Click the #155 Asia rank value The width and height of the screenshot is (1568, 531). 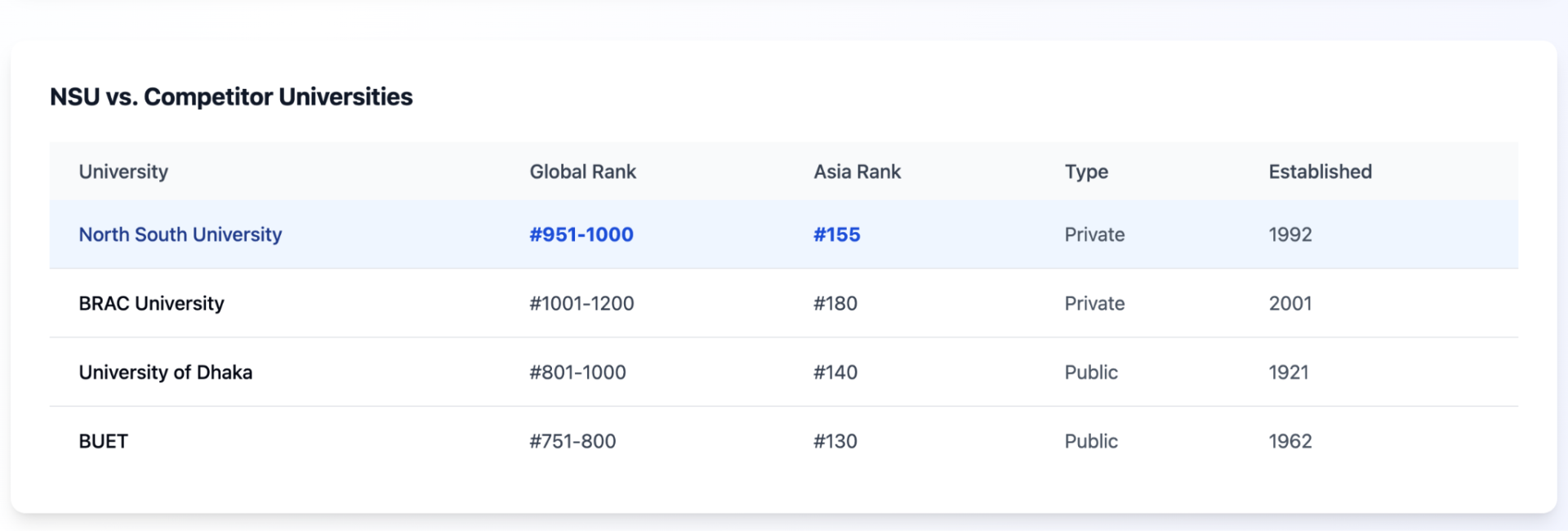(837, 234)
